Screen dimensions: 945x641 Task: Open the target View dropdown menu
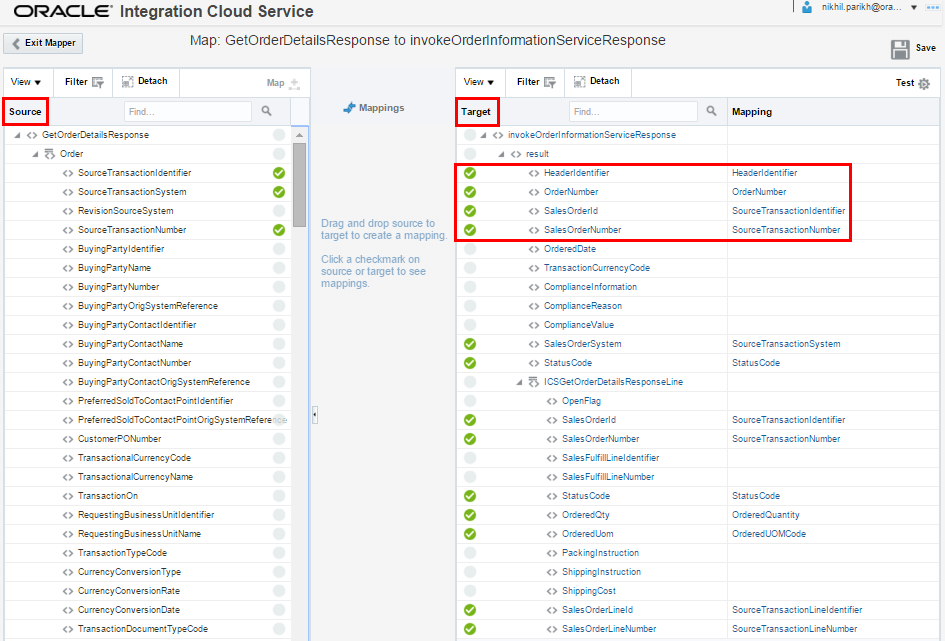478,82
